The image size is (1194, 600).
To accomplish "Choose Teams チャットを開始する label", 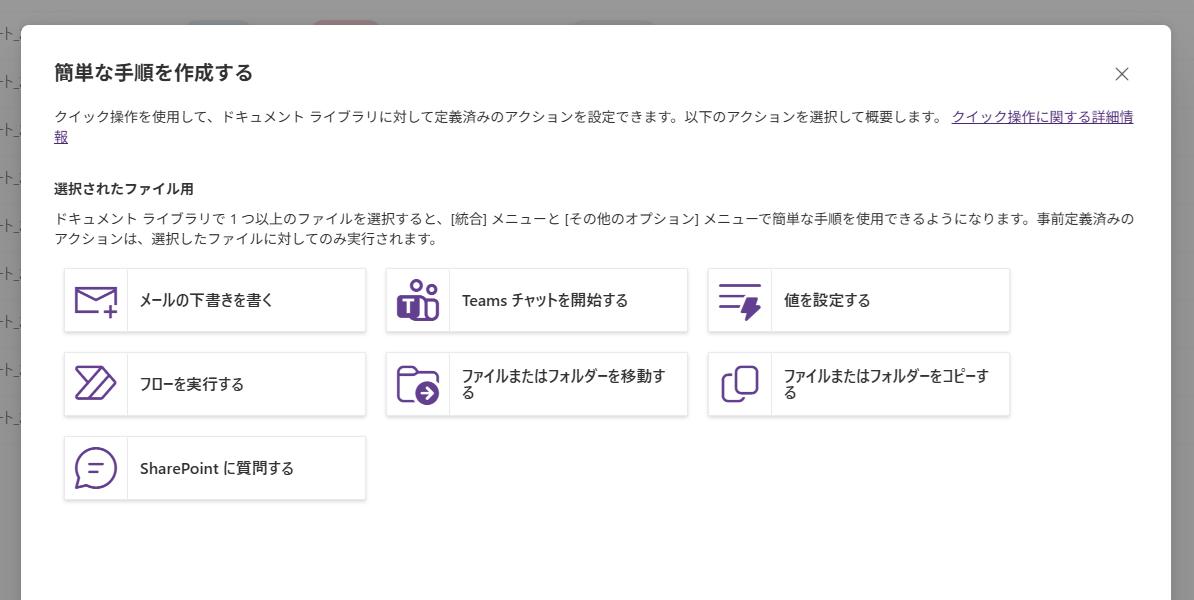I will (545, 300).
